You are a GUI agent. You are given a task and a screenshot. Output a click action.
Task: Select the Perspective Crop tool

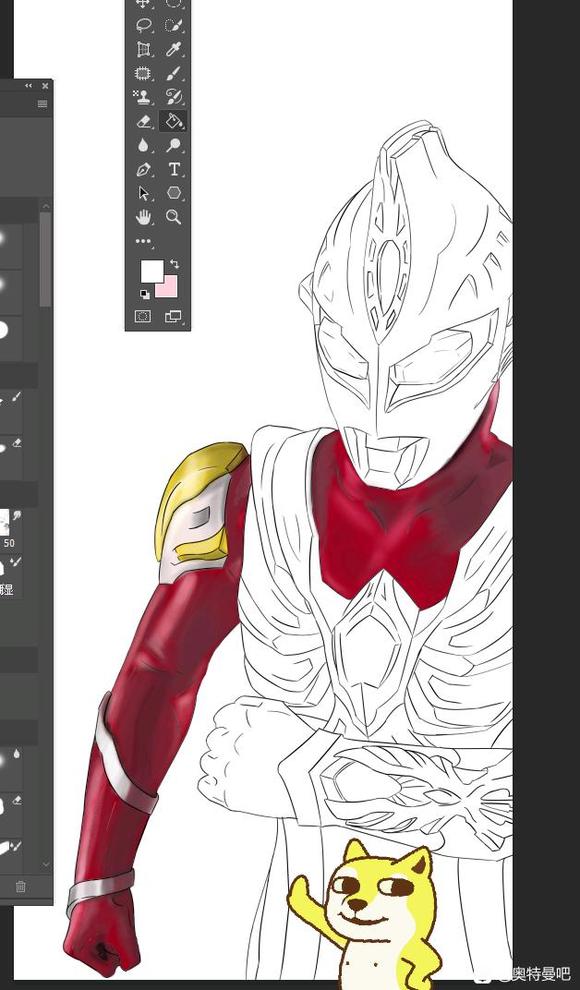point(144,49)
